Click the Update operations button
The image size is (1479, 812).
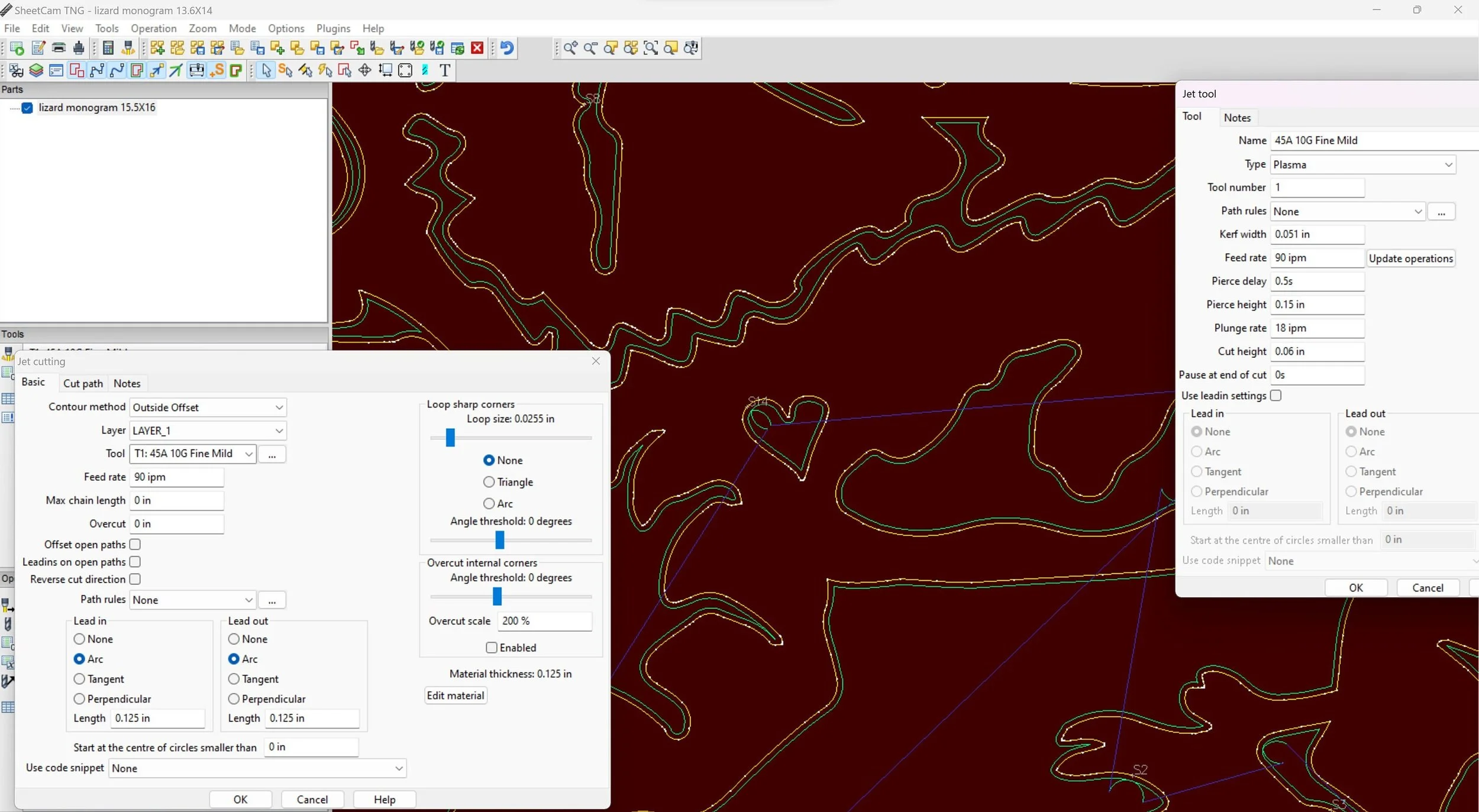coord(1410,258)
